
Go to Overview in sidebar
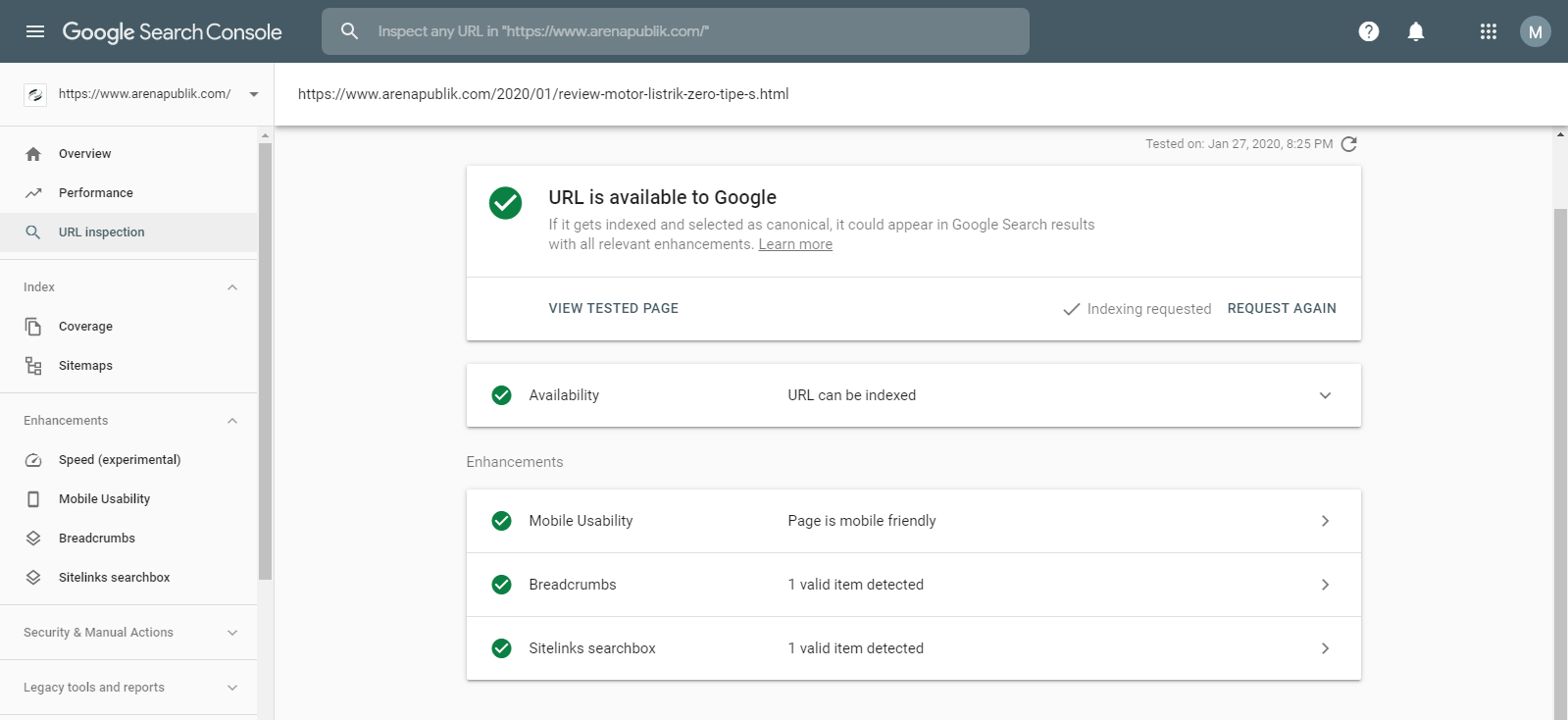coord(128,154)
